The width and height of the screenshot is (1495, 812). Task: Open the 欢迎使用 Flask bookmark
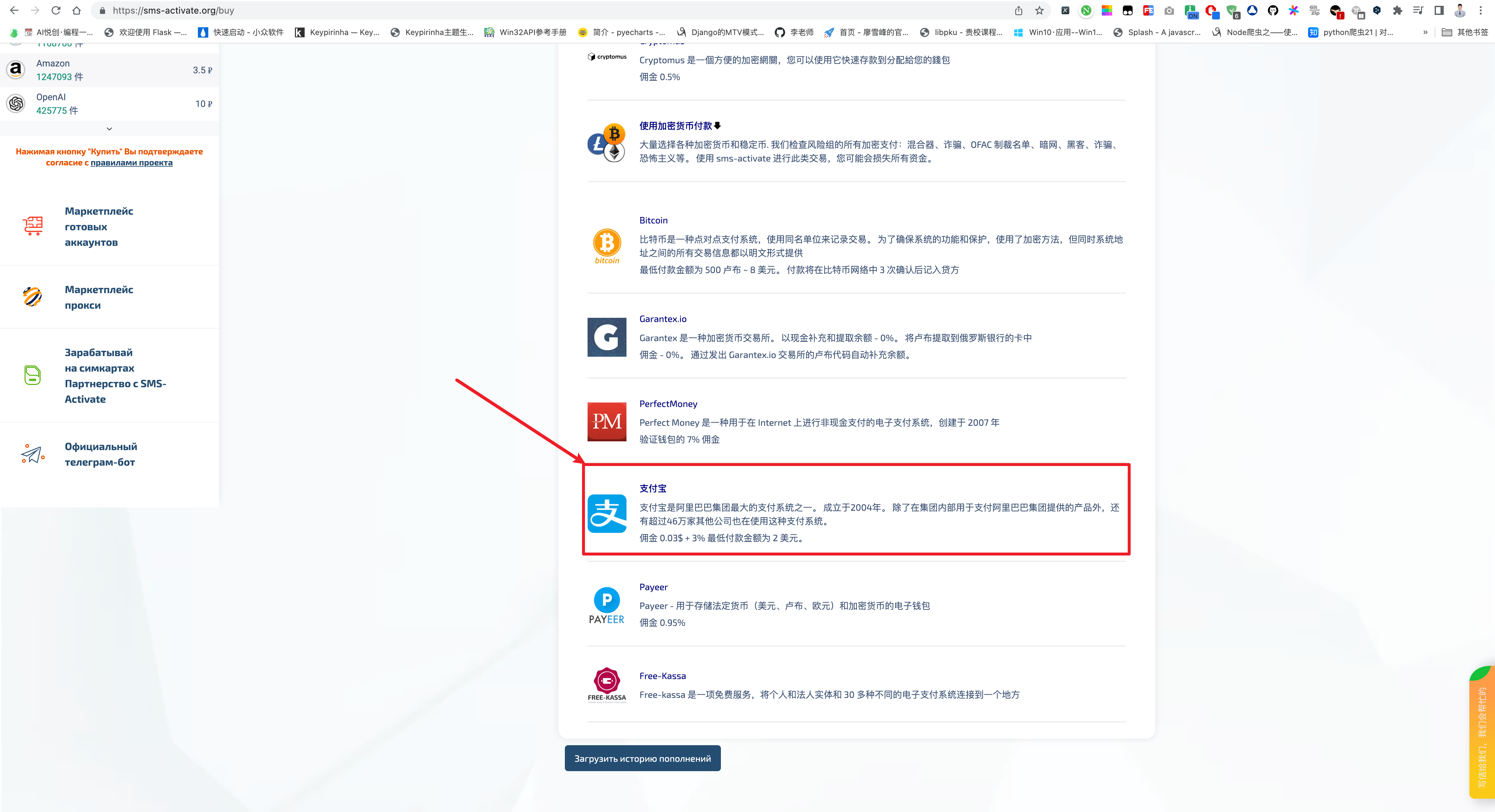tap(145, 32)
